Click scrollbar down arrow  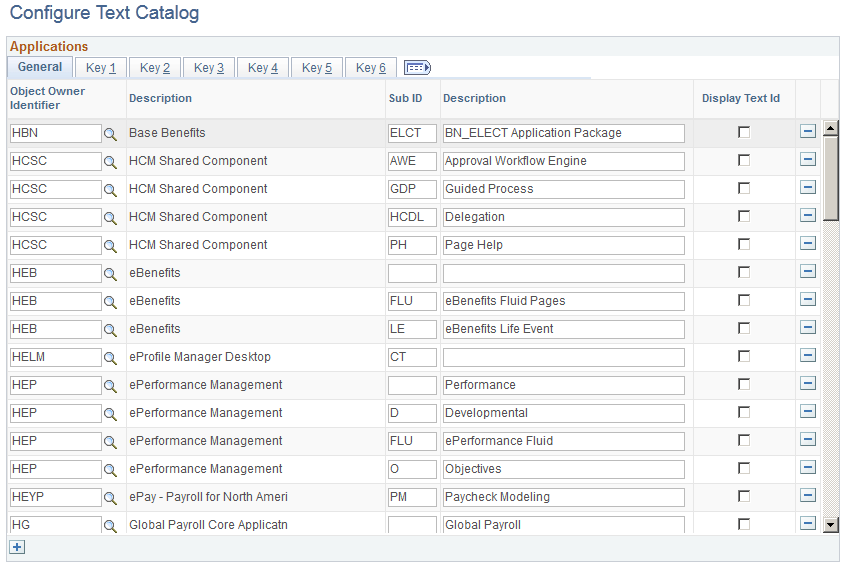tap(831, 524)
